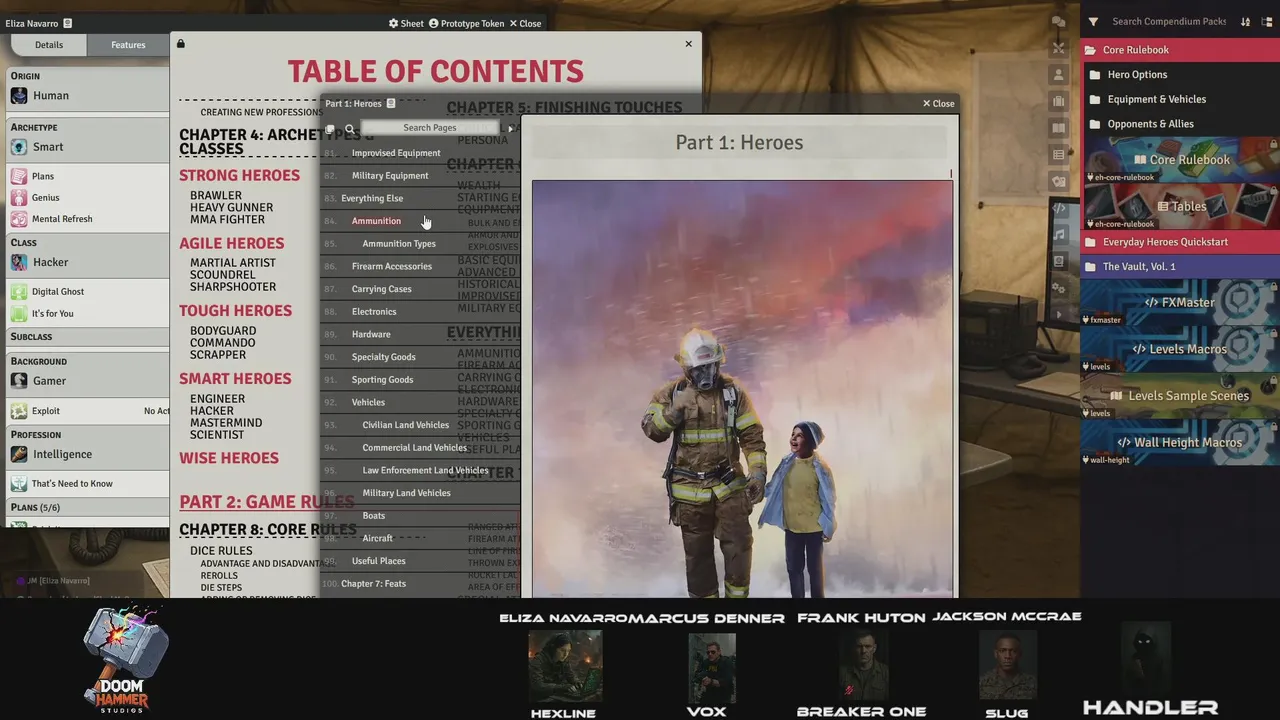Open the Ammunition Types page
Image resolution: width=1280 pixels, height=720 pixels.
(399, 244)
